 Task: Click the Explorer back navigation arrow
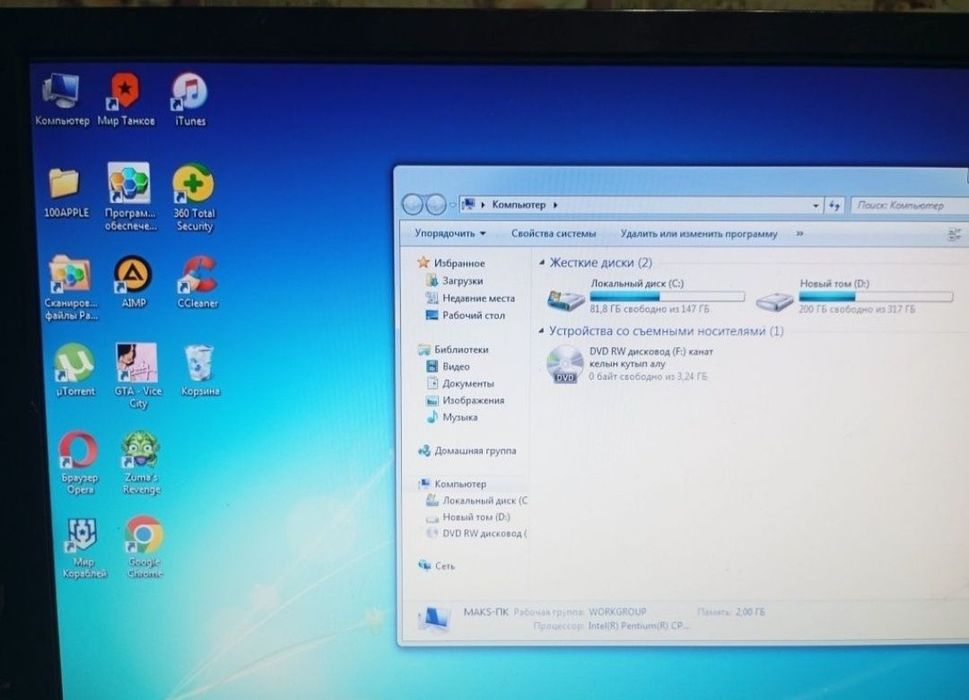pos(412,205)
